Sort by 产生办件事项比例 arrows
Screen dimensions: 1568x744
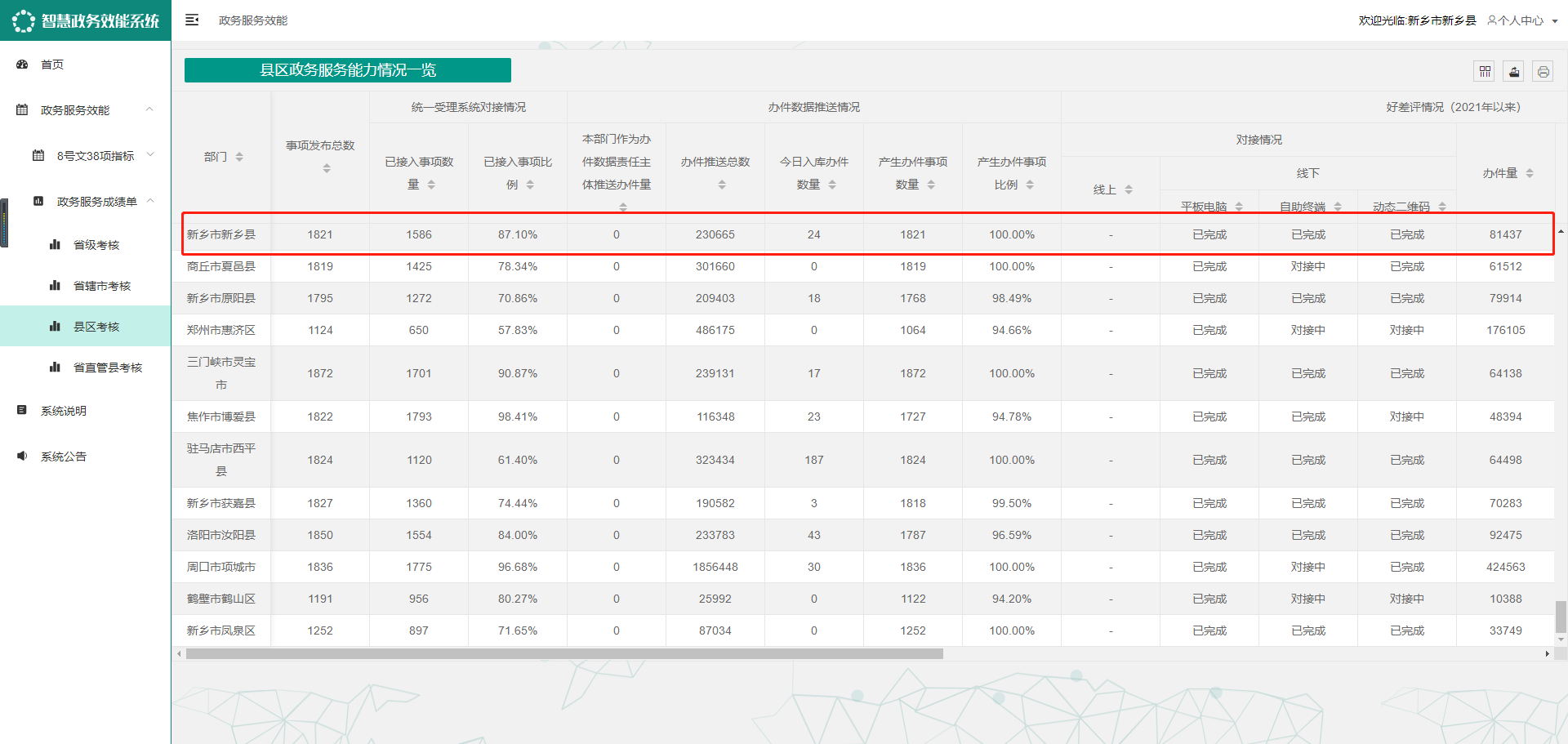pyautogui.click(x=1030, y=185)
